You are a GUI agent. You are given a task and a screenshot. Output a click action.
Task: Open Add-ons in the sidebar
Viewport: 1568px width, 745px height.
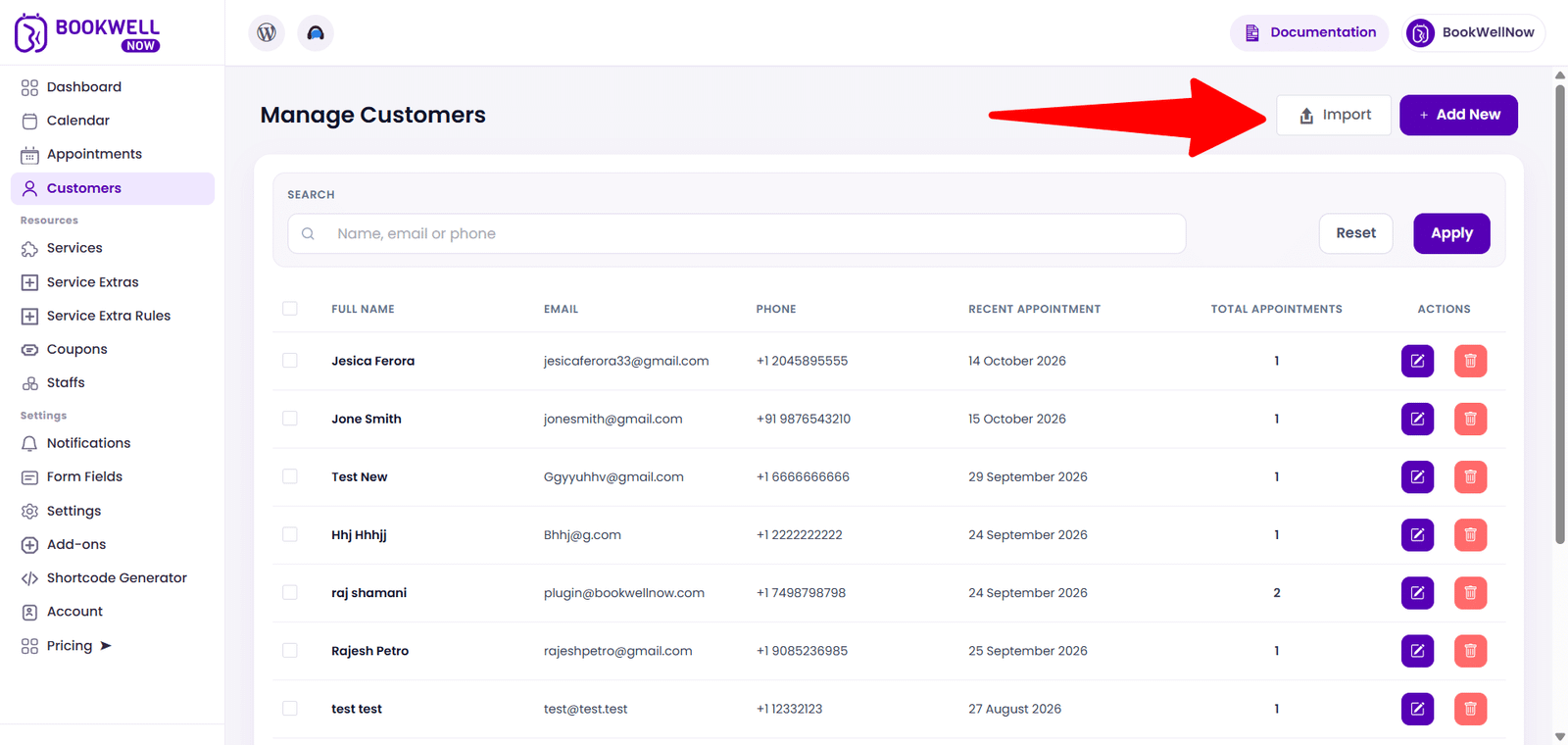[113, 544]
